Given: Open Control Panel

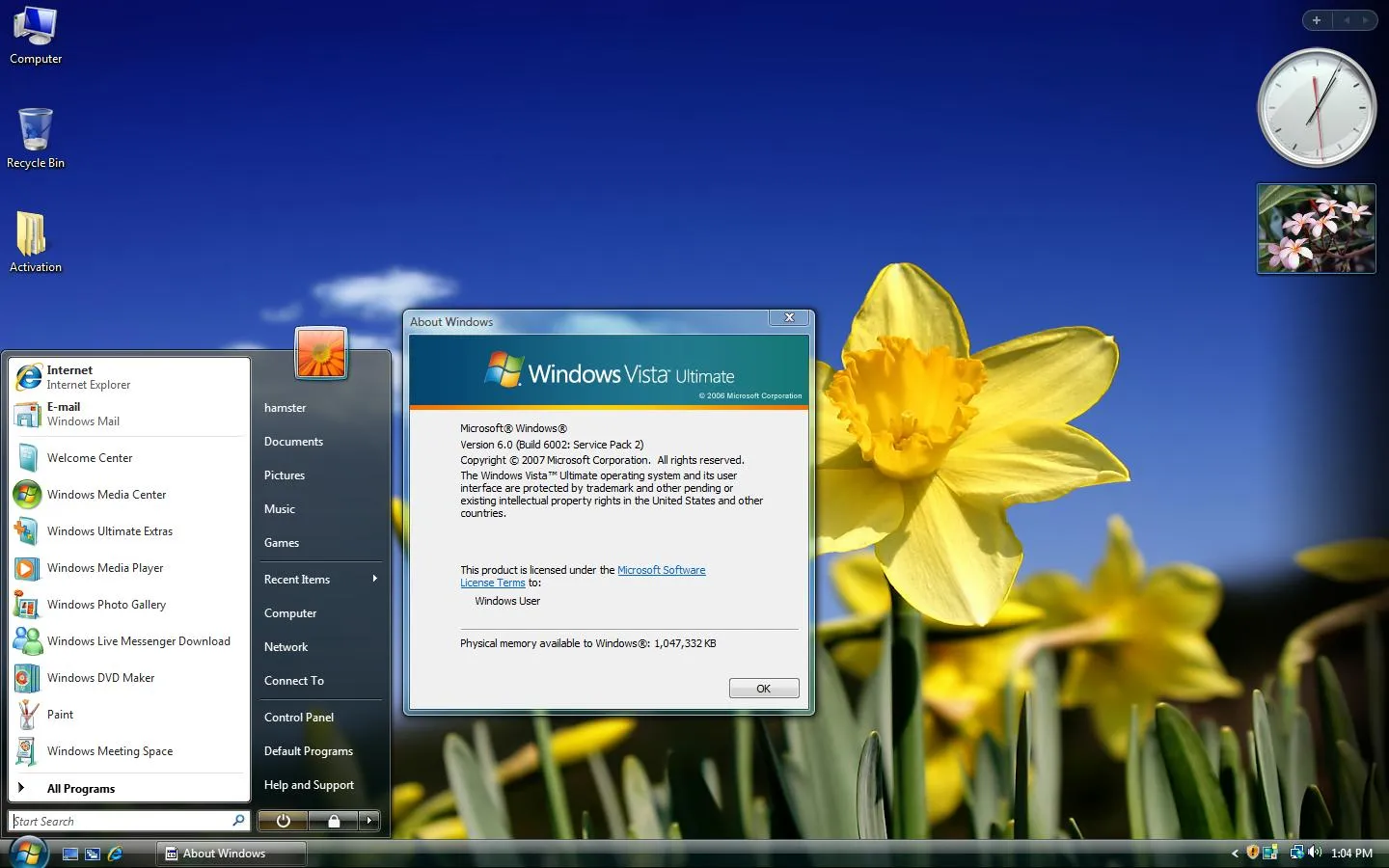Looking at the screenshot, I should point(321,718).
